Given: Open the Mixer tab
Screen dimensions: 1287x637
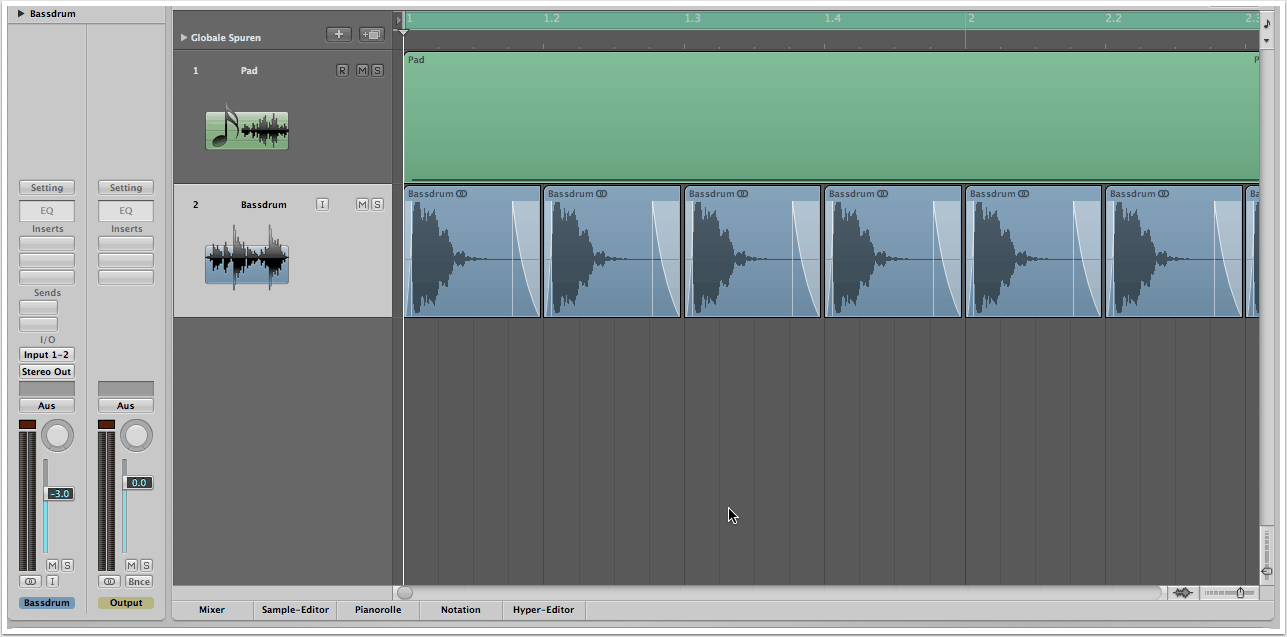Looking at the screenshot, I should point(212,609).
